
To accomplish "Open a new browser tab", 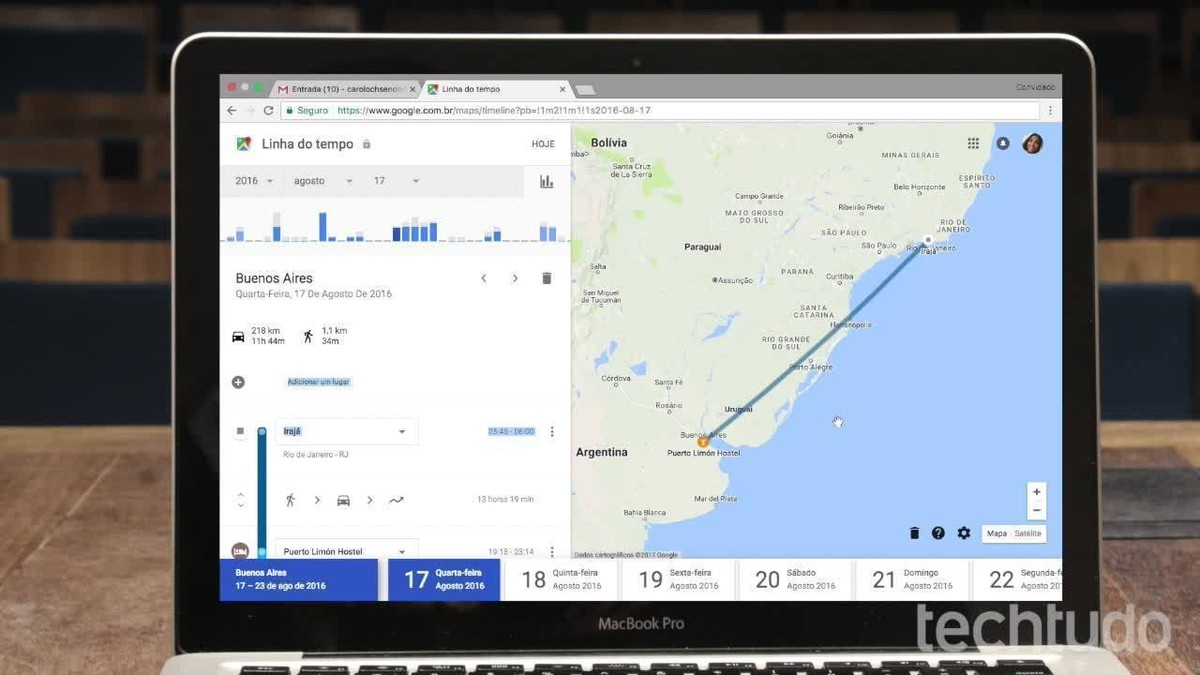I will tap(586, 90).
